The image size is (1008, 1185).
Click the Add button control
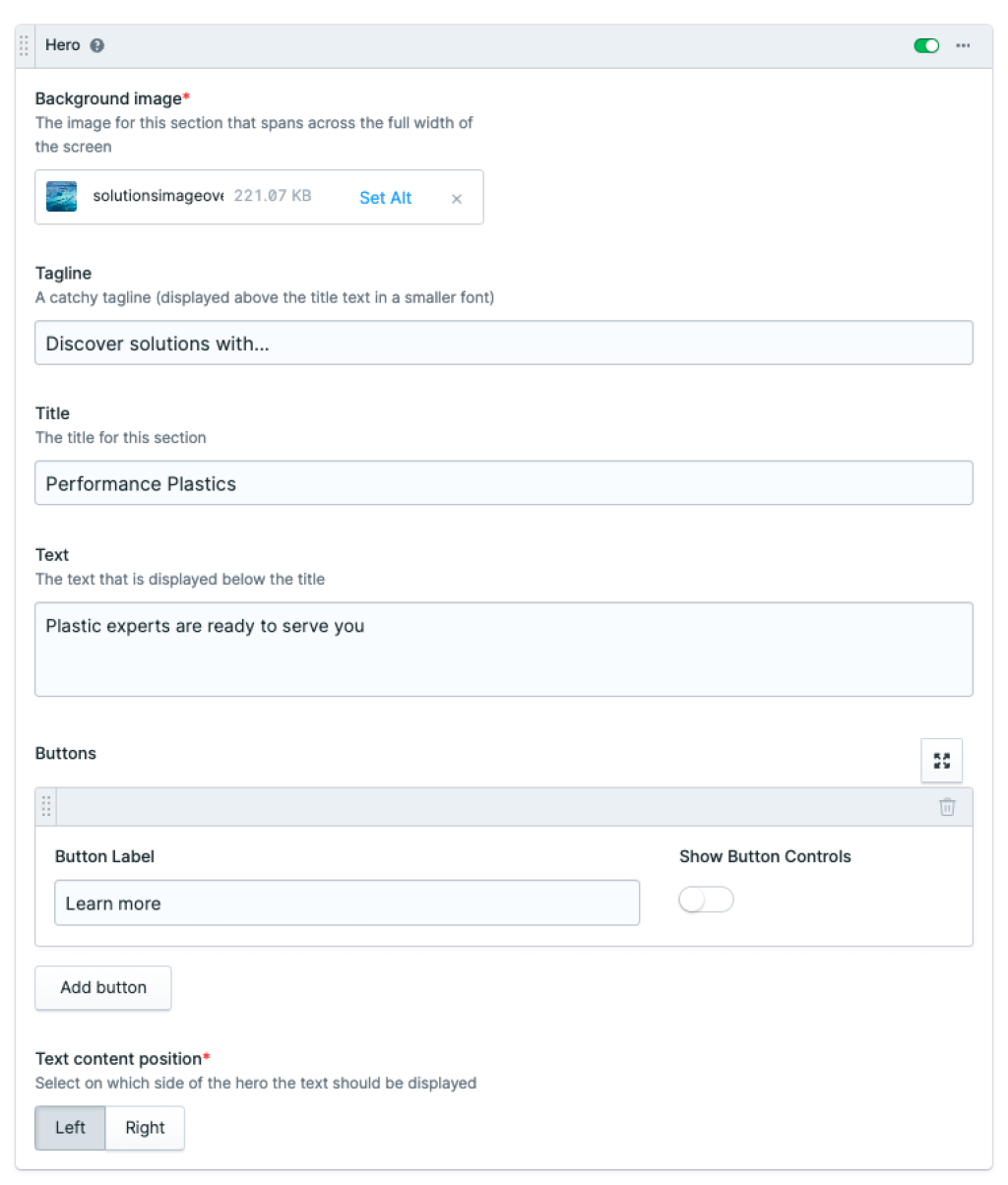click(102, 987)
